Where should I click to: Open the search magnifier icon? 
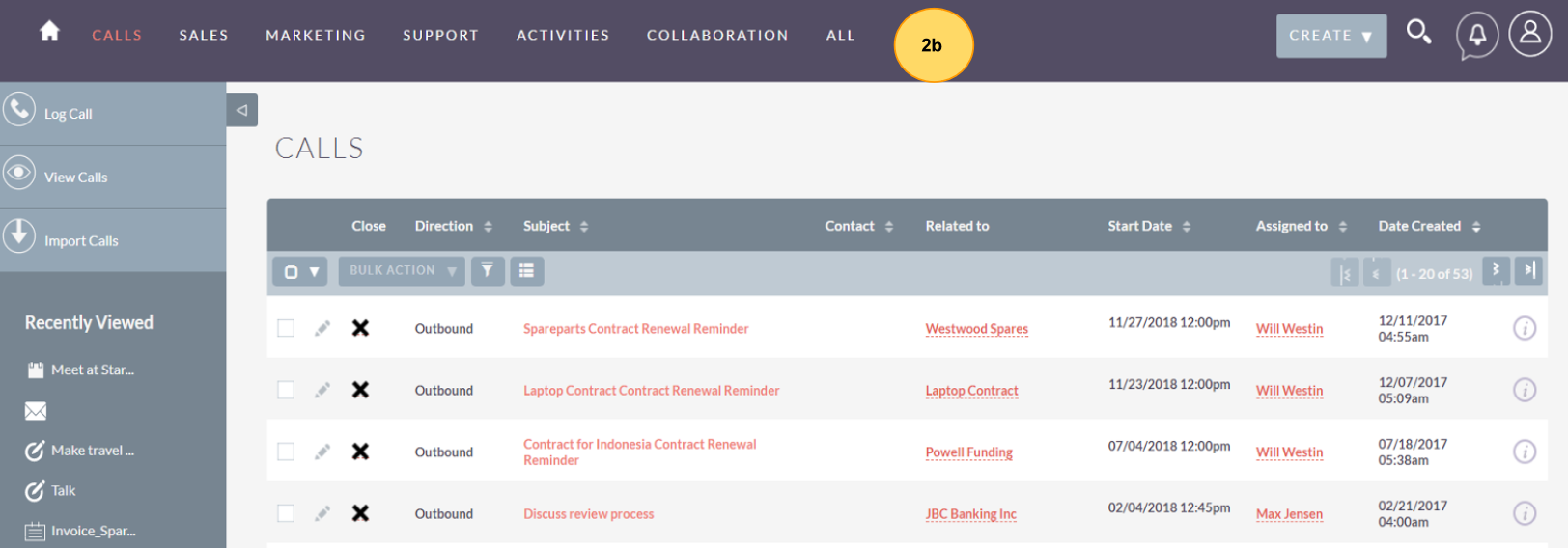[1417, 32]
